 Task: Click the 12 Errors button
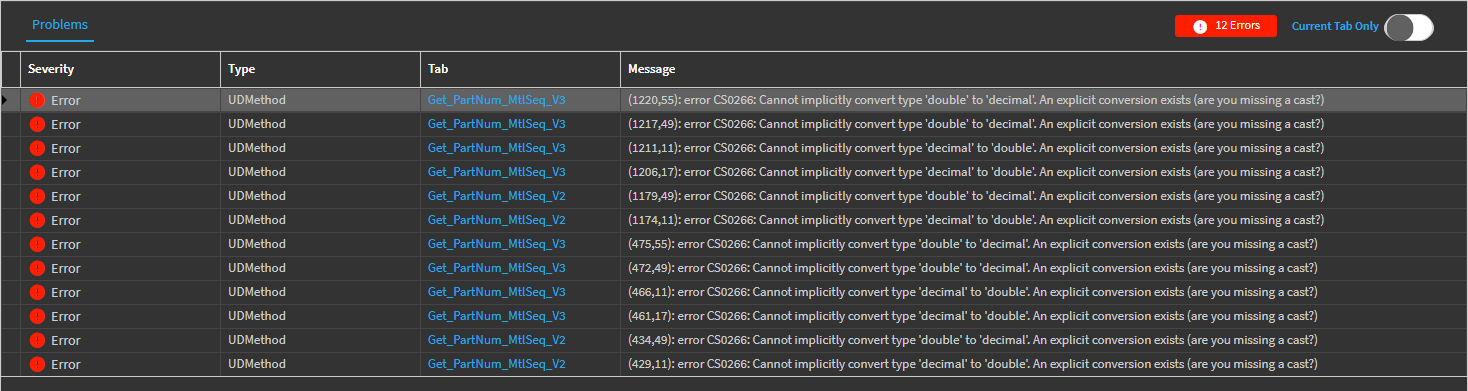point(1226,26)
